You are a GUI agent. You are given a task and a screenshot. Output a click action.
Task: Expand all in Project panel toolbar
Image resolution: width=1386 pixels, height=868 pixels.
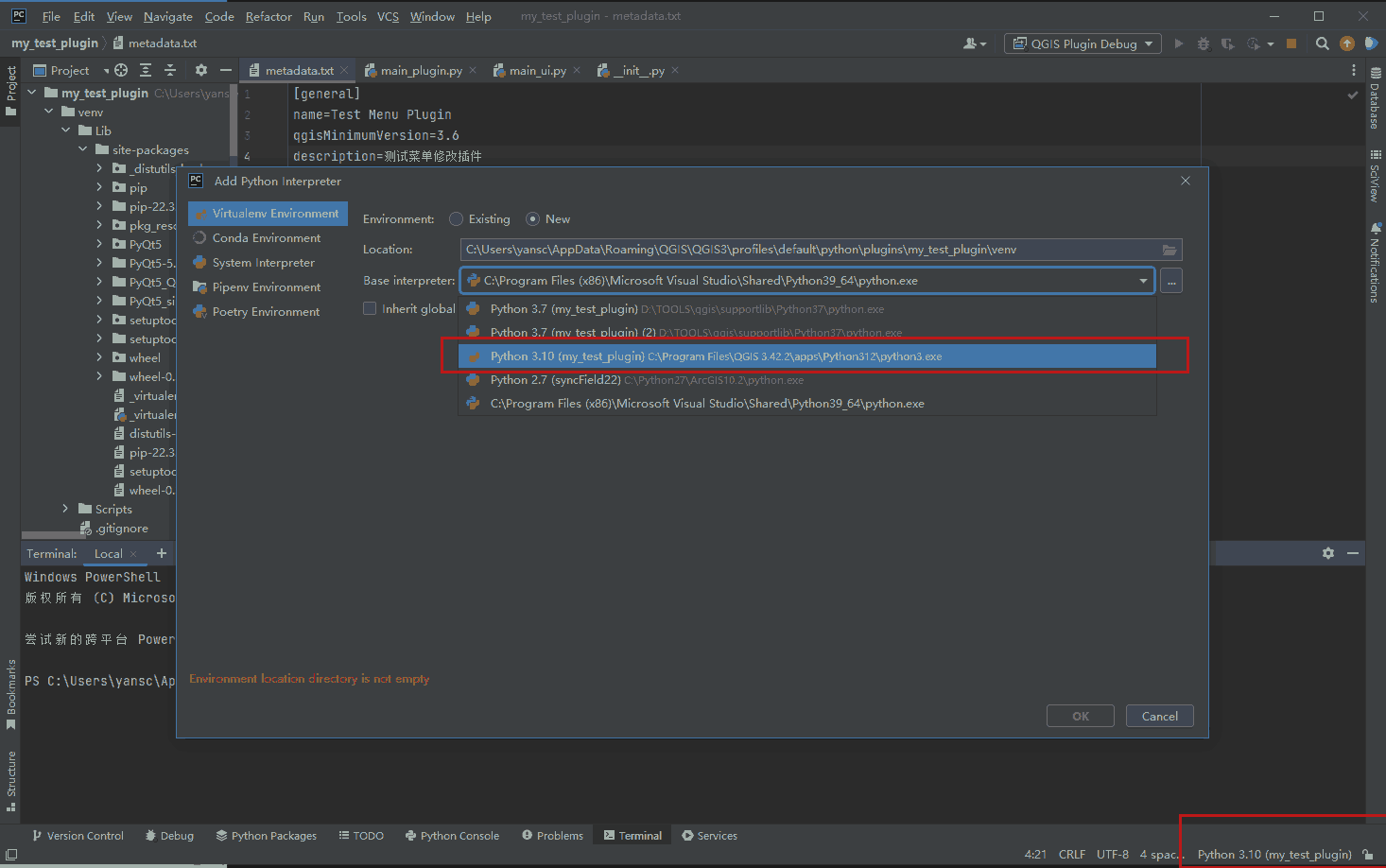(146, 70)
